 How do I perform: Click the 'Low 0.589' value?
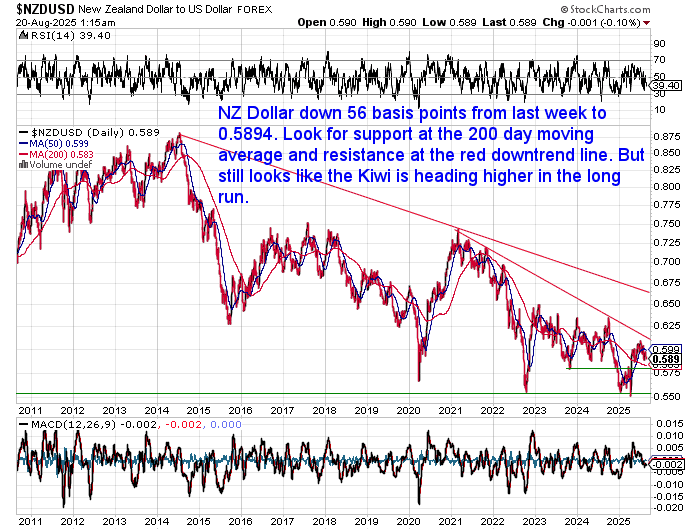pos(449,22)
